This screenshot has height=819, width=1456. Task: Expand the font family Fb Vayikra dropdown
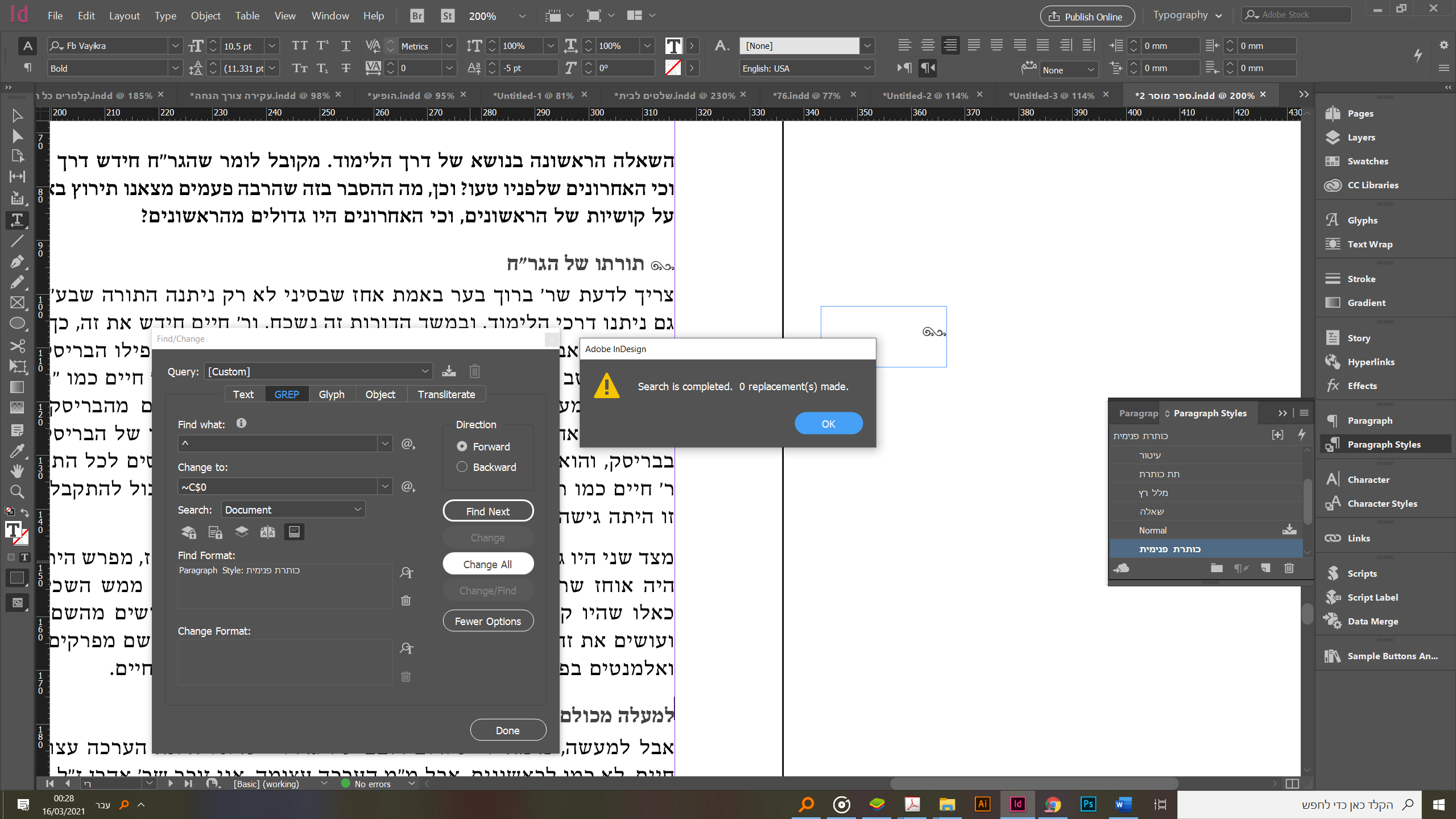[175, 45]
